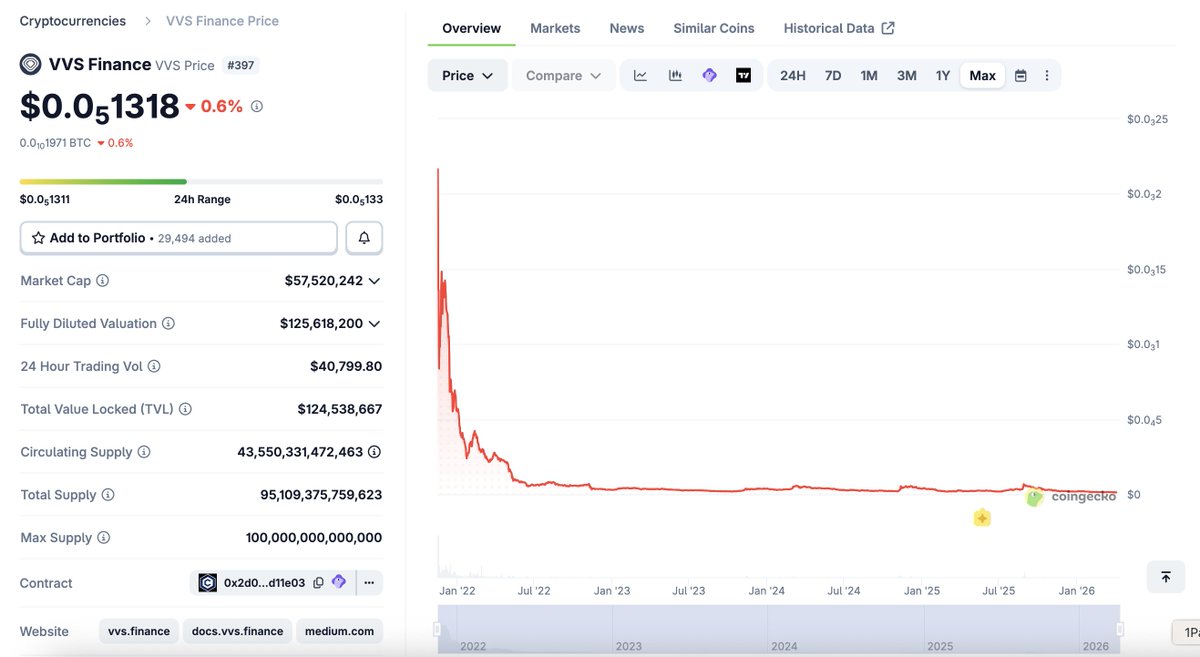The width and height of the screenshot is (1200, 657).
Task: Open the Overview tab
Action: click(472, 28)
